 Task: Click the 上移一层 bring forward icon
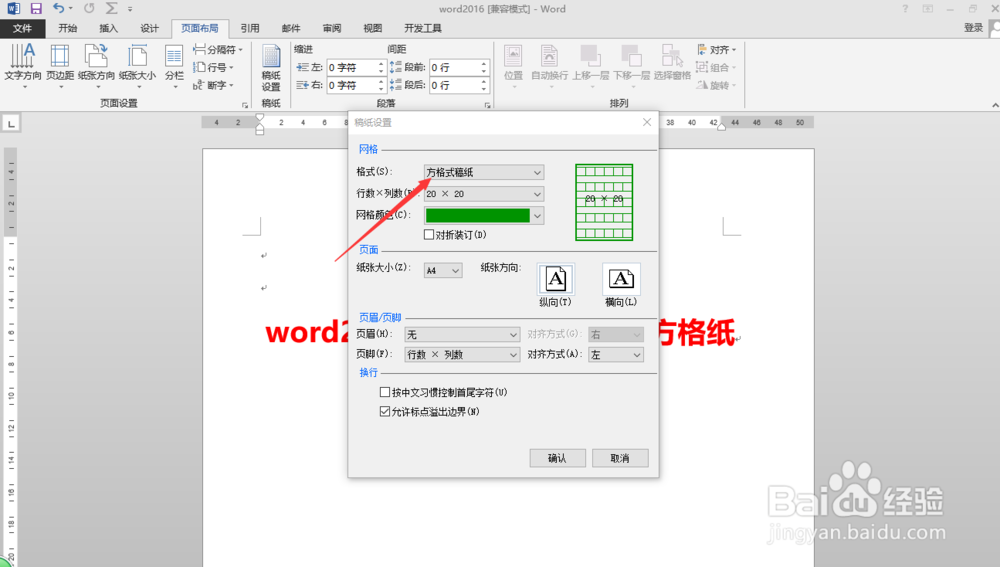[x=591, y=66]
